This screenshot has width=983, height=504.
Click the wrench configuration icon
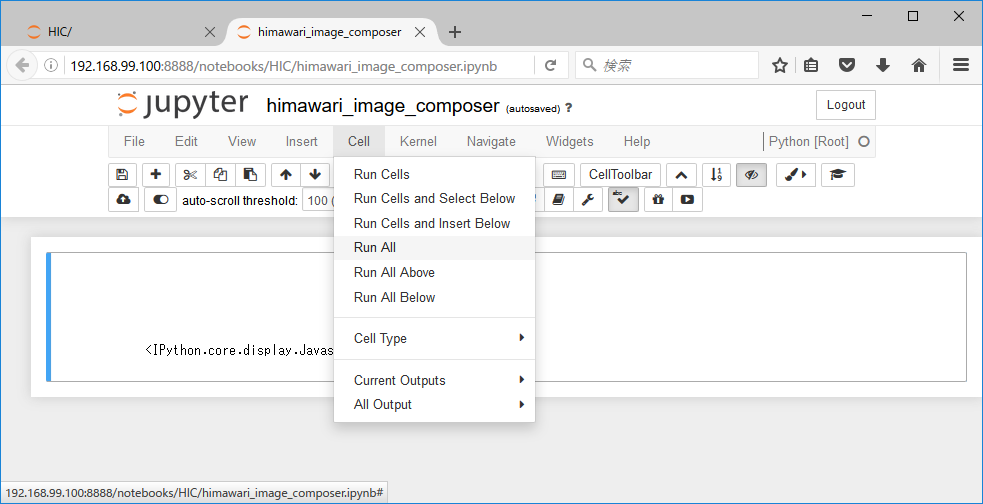pos(588,200)
